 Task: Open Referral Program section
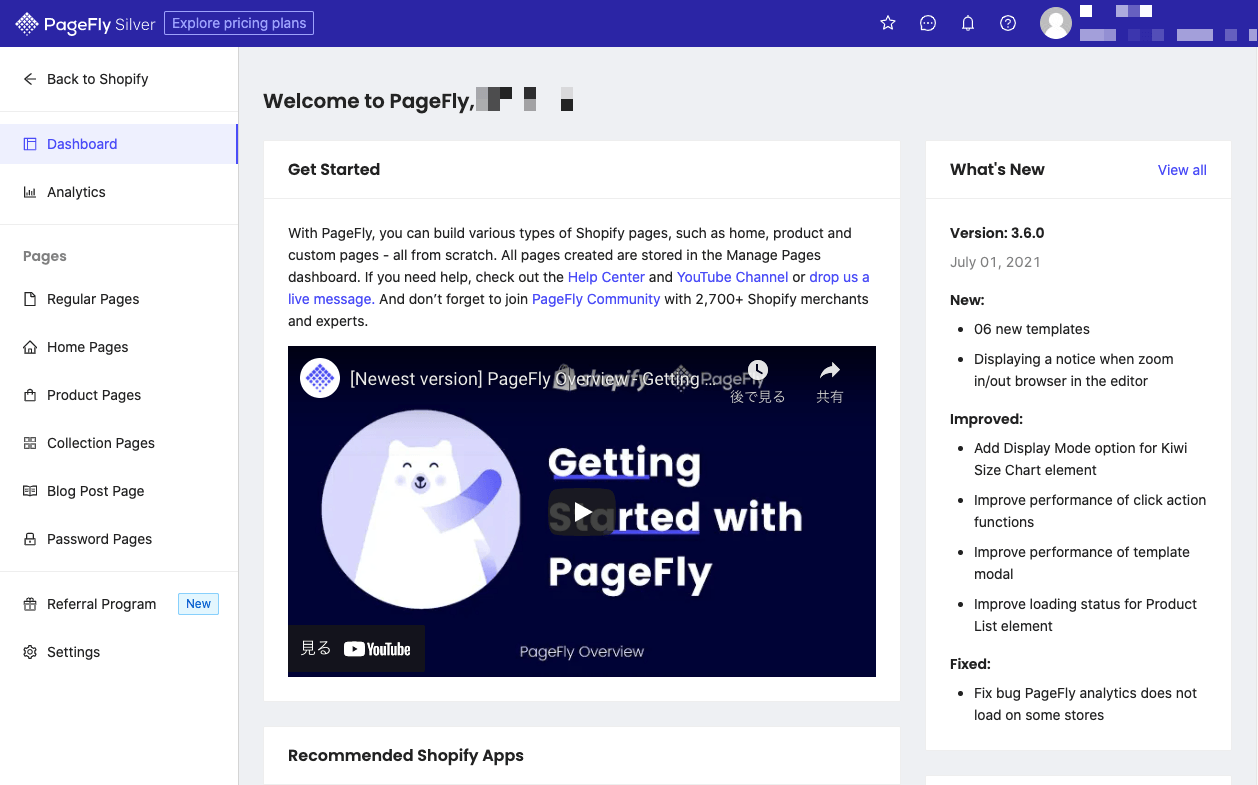119,604
